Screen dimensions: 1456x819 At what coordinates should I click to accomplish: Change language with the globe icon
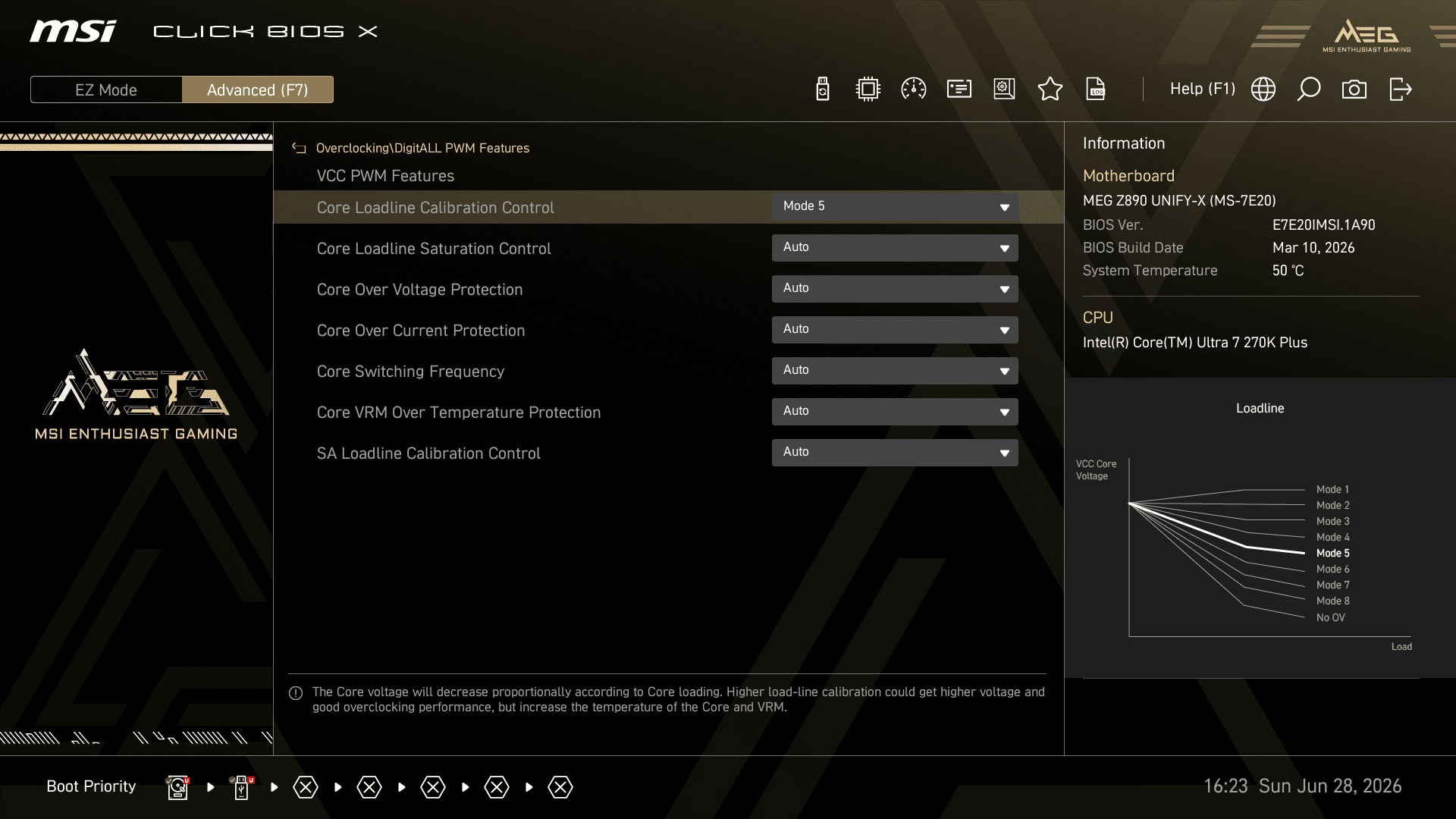[1263, 89]
